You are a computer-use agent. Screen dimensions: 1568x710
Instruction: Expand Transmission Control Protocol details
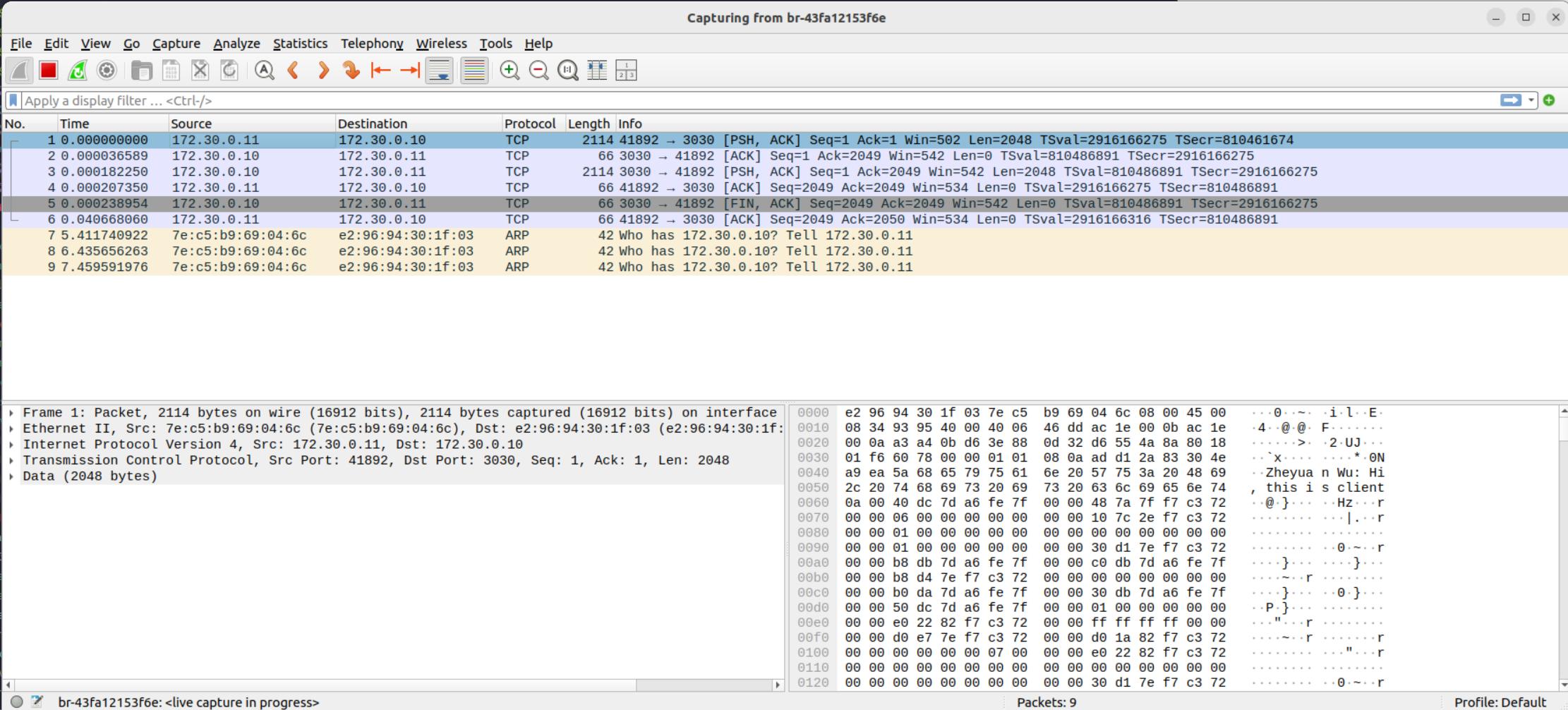point(11,461)
